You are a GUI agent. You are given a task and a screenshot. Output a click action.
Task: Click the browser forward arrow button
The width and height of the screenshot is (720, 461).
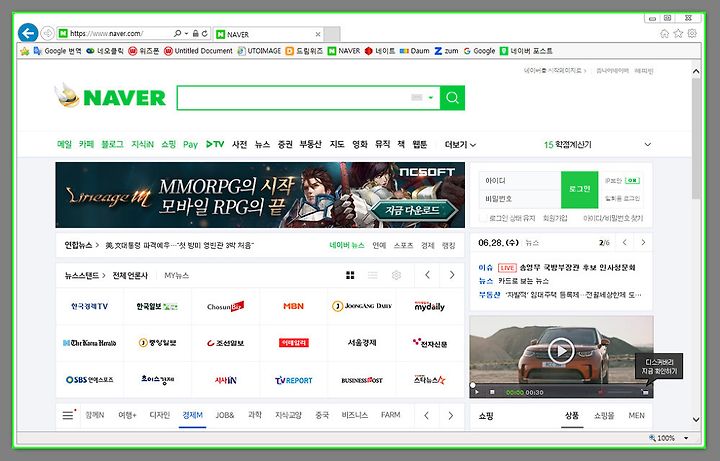(47, 33)
